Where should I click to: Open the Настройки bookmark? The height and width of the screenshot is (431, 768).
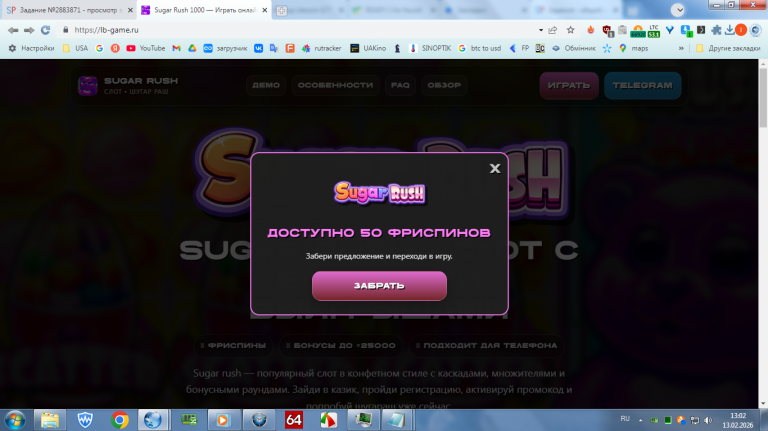[x=31, y=48]
